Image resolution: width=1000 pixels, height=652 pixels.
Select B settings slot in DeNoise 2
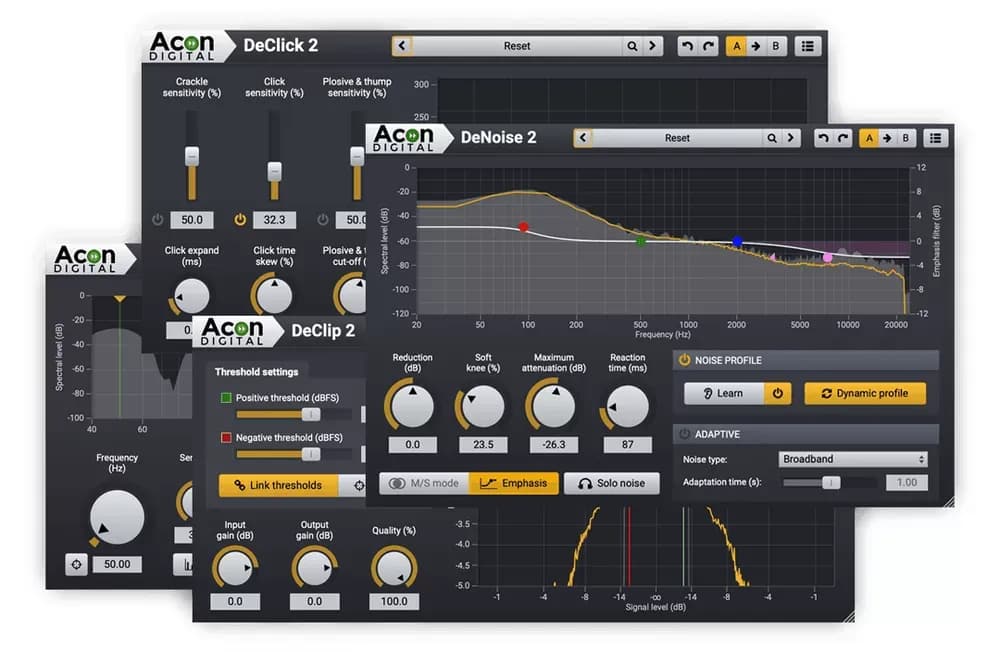[906, 138]
